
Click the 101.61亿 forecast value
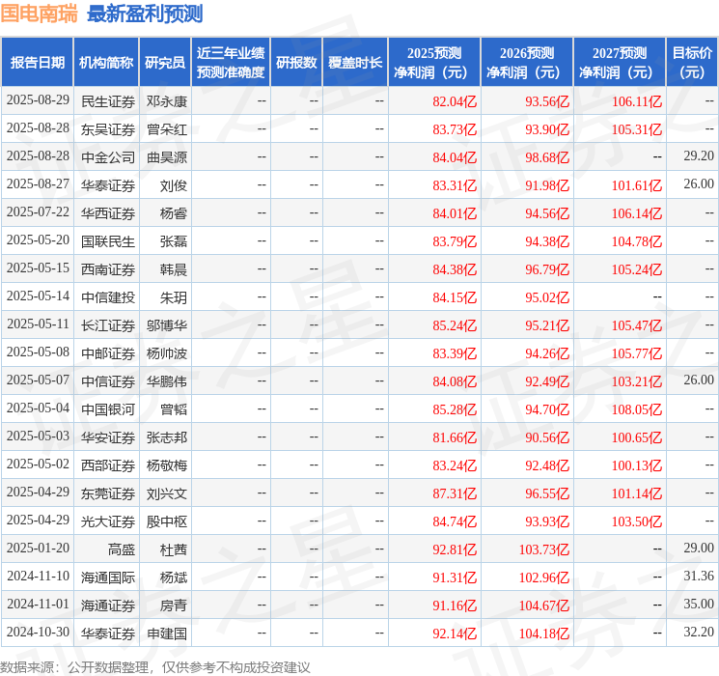tap(637, 185)
